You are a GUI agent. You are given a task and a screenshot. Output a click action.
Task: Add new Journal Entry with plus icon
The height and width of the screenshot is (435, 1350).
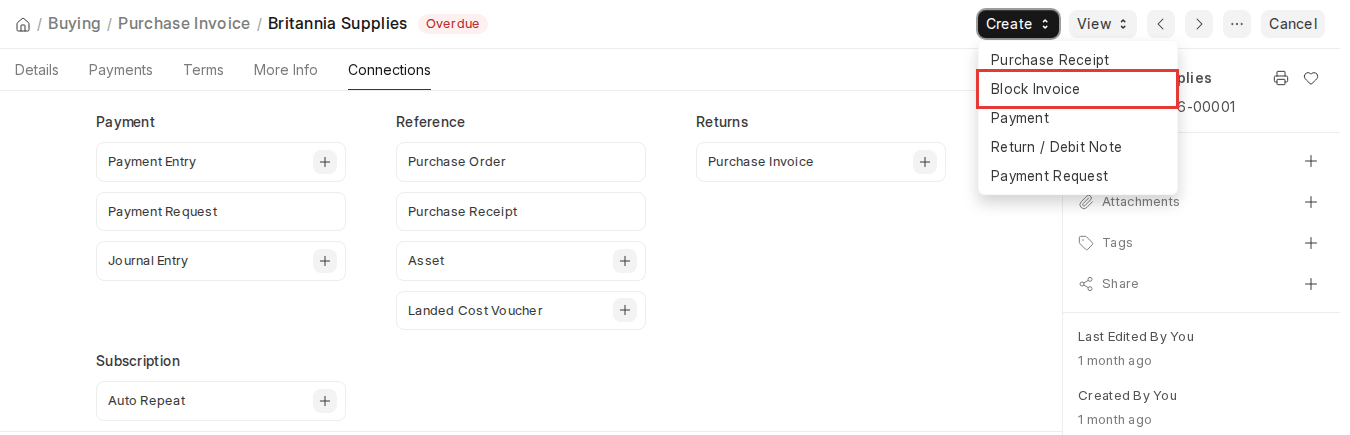pyautogui.click(x=325, y=261)
